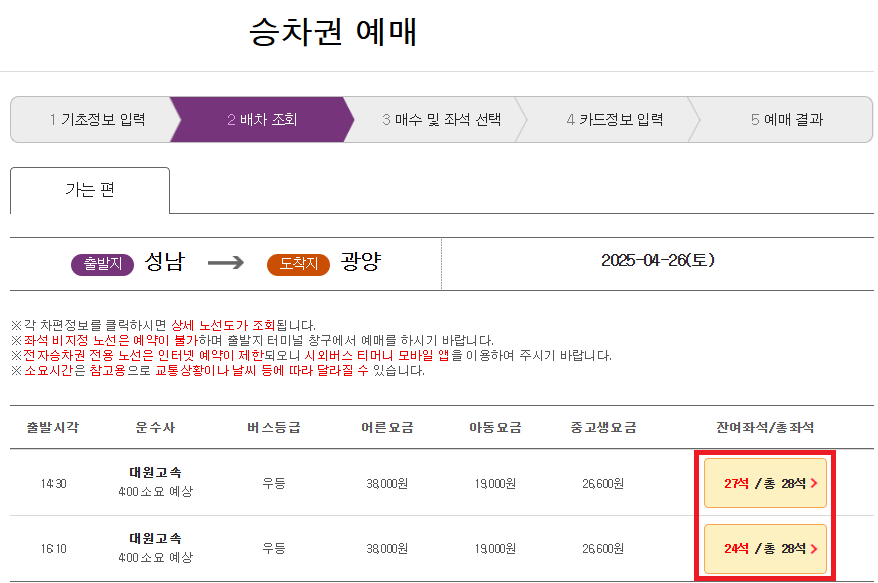Click the notice about 소요시간은 참고용
The height and width of the screenshot is (583, 878).
[x=218, y=371]
